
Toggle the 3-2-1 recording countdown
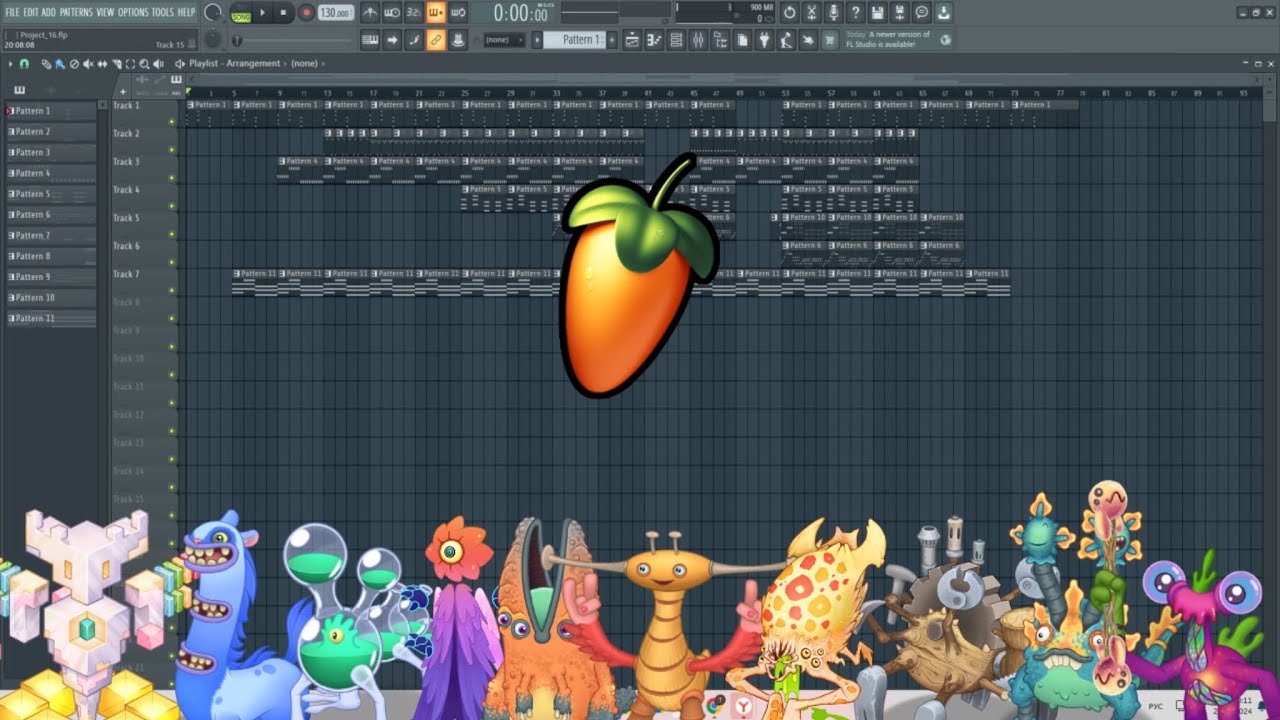pos(414,12)
